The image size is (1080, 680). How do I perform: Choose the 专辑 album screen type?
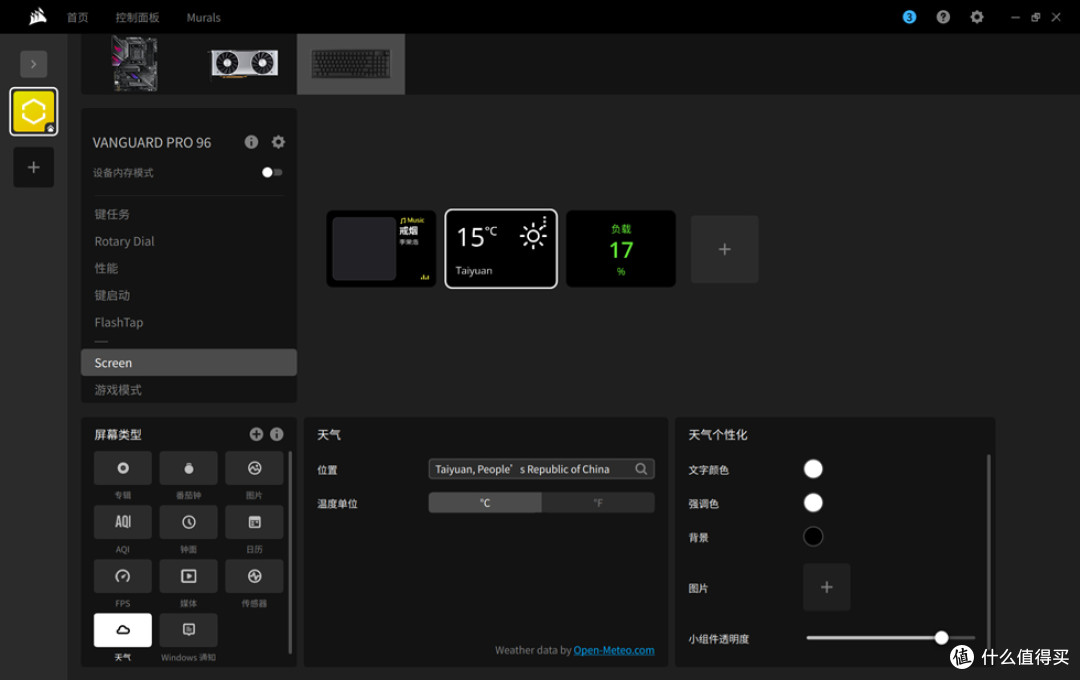[x=123, y=468]
